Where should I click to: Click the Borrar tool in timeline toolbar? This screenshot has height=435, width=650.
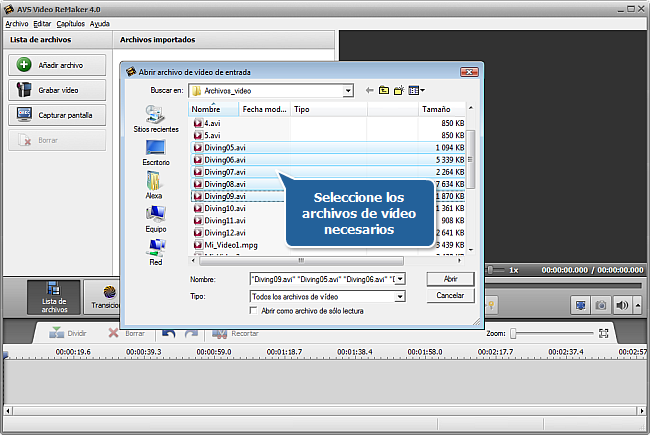(x=126, y=333)
